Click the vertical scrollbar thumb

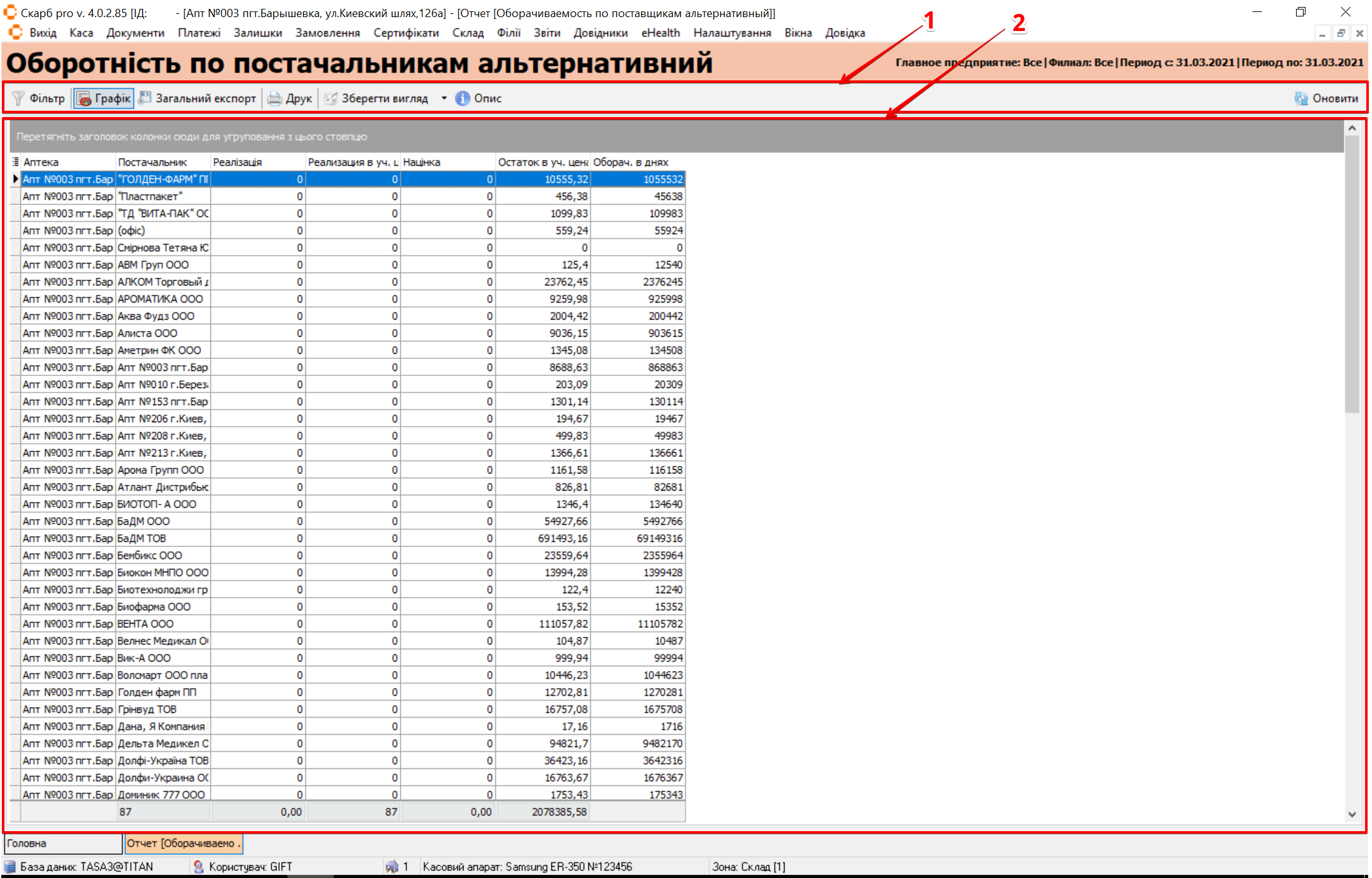pos(1352,272)
